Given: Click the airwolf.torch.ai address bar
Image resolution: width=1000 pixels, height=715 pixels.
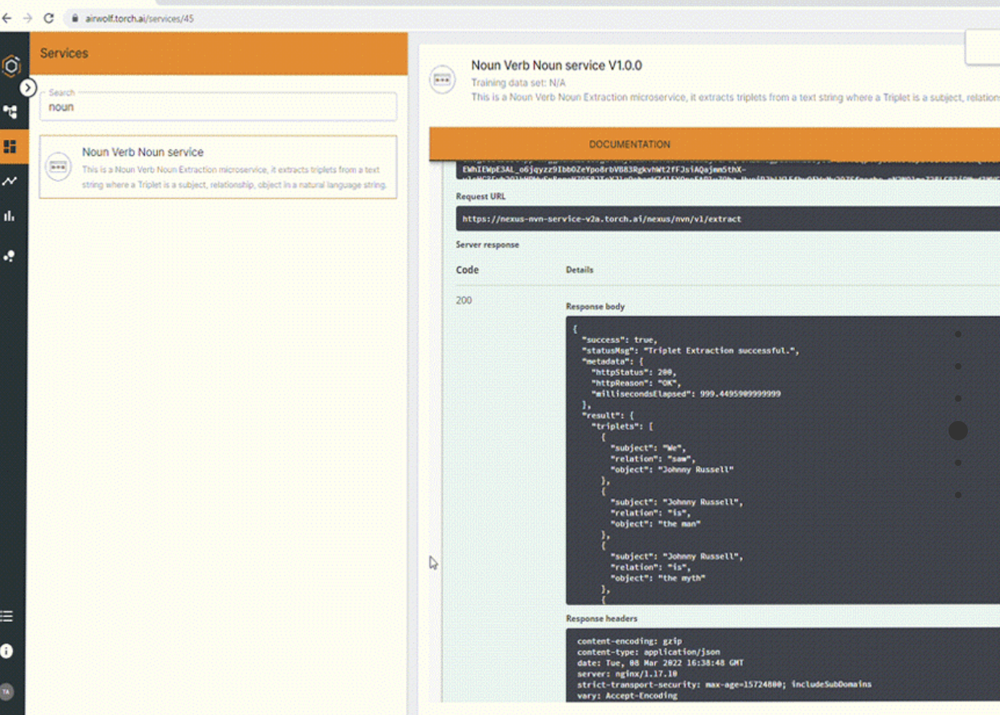Looking at the screenshot, I should [x=139, y=18].
